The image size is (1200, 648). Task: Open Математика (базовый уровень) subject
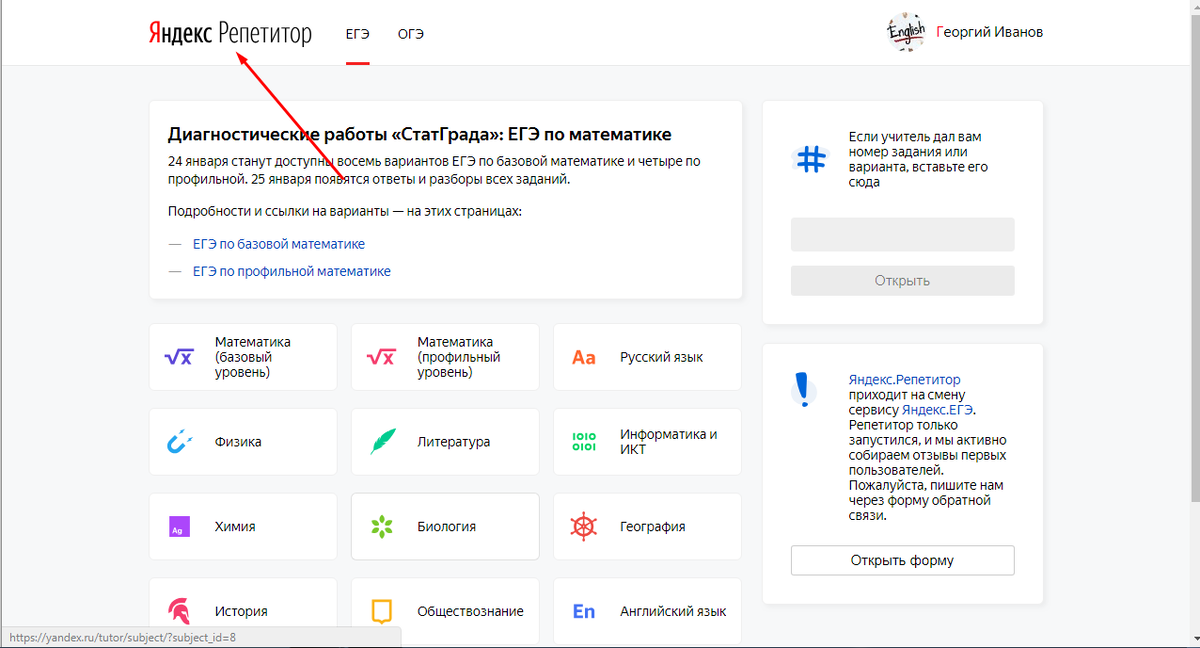pyautogui.click(x=243, y=357)
